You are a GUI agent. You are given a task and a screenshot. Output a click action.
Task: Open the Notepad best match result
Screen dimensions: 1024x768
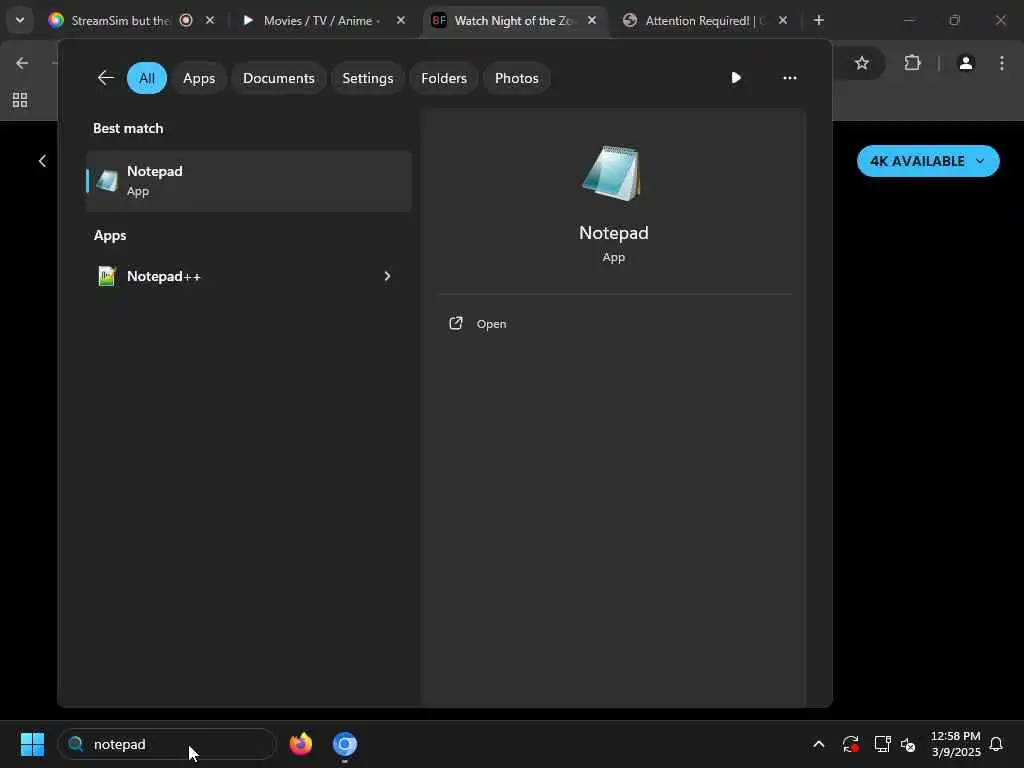pos(249,181)
